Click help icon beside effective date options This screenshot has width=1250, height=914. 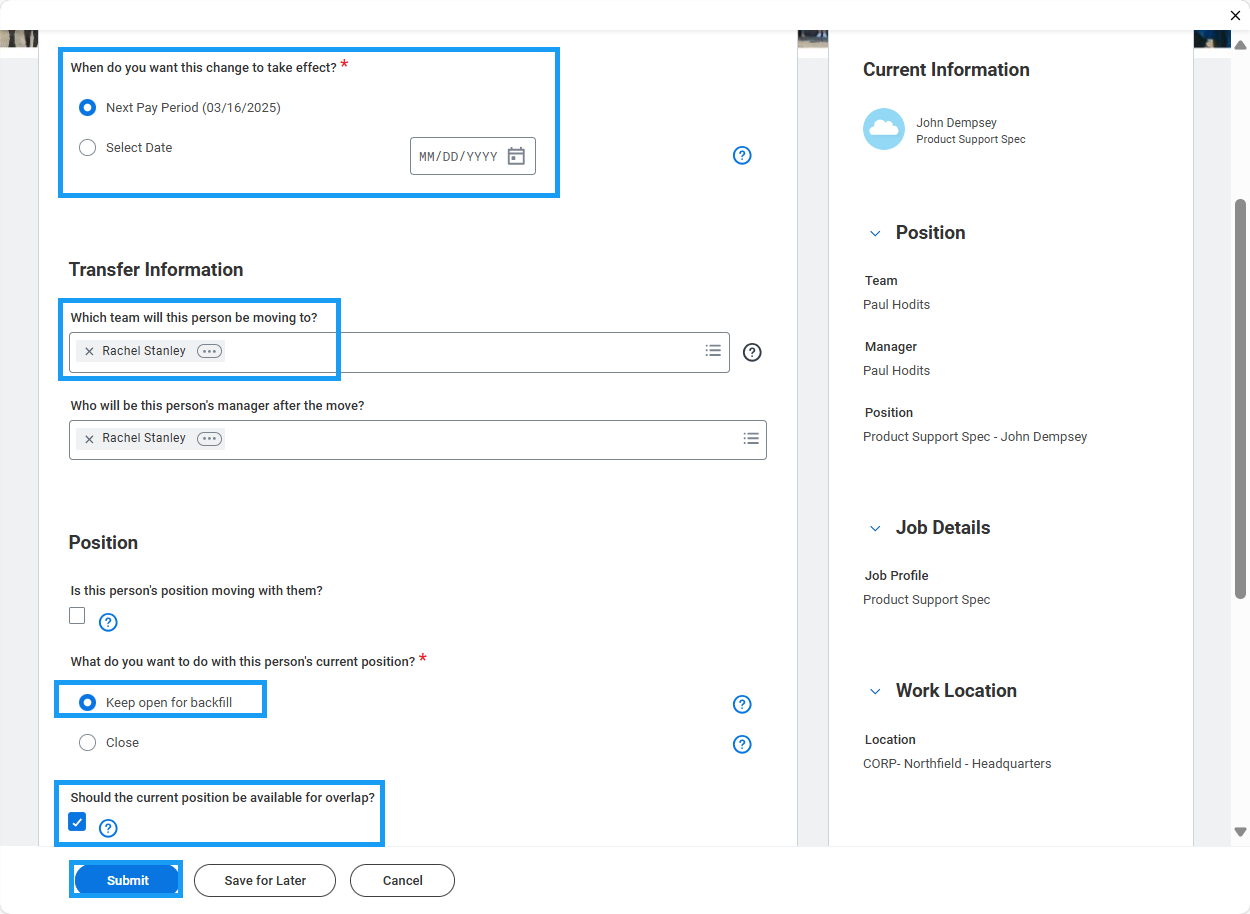(742, 155)
